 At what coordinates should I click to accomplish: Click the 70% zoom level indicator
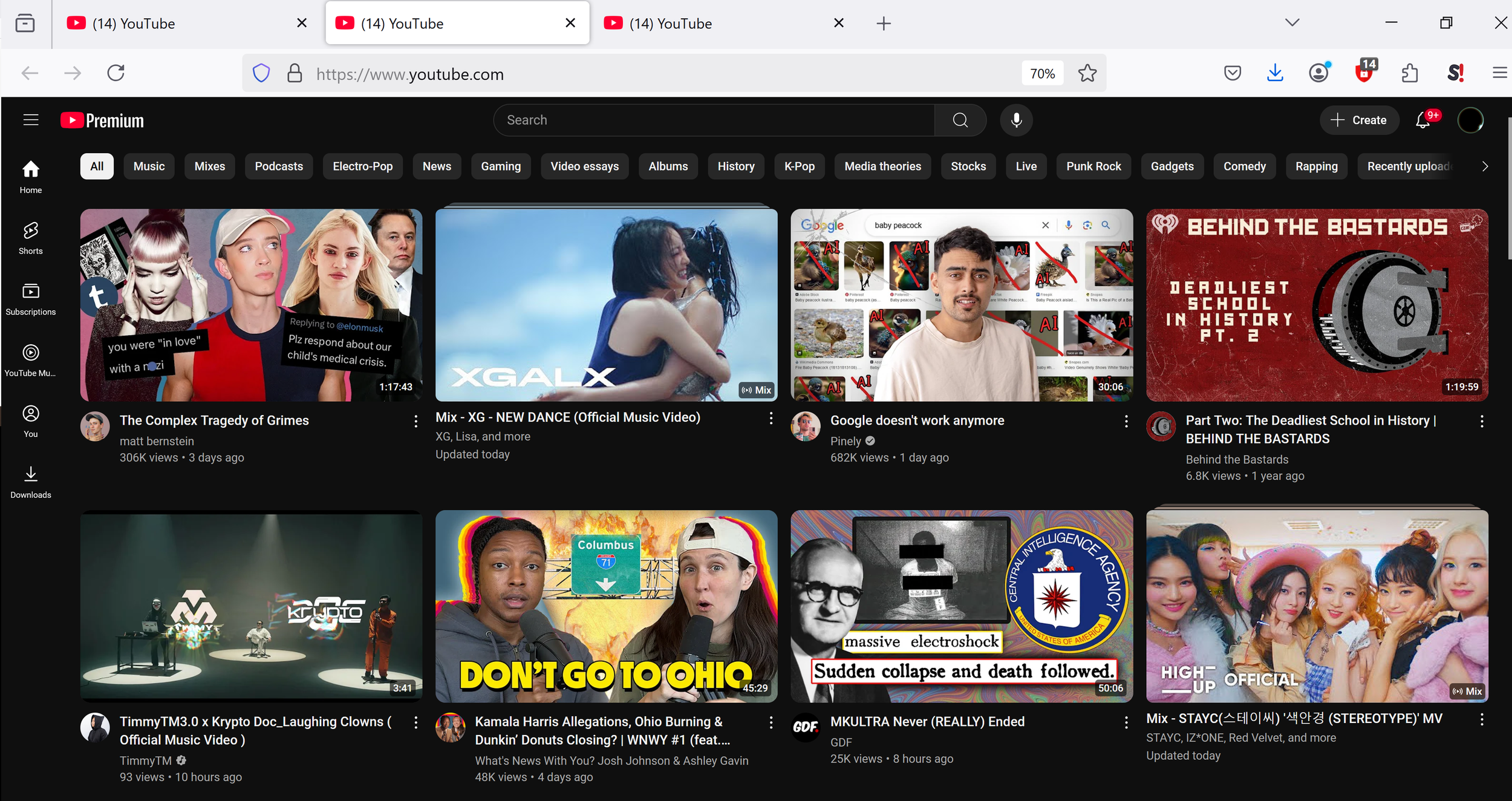1042,73
